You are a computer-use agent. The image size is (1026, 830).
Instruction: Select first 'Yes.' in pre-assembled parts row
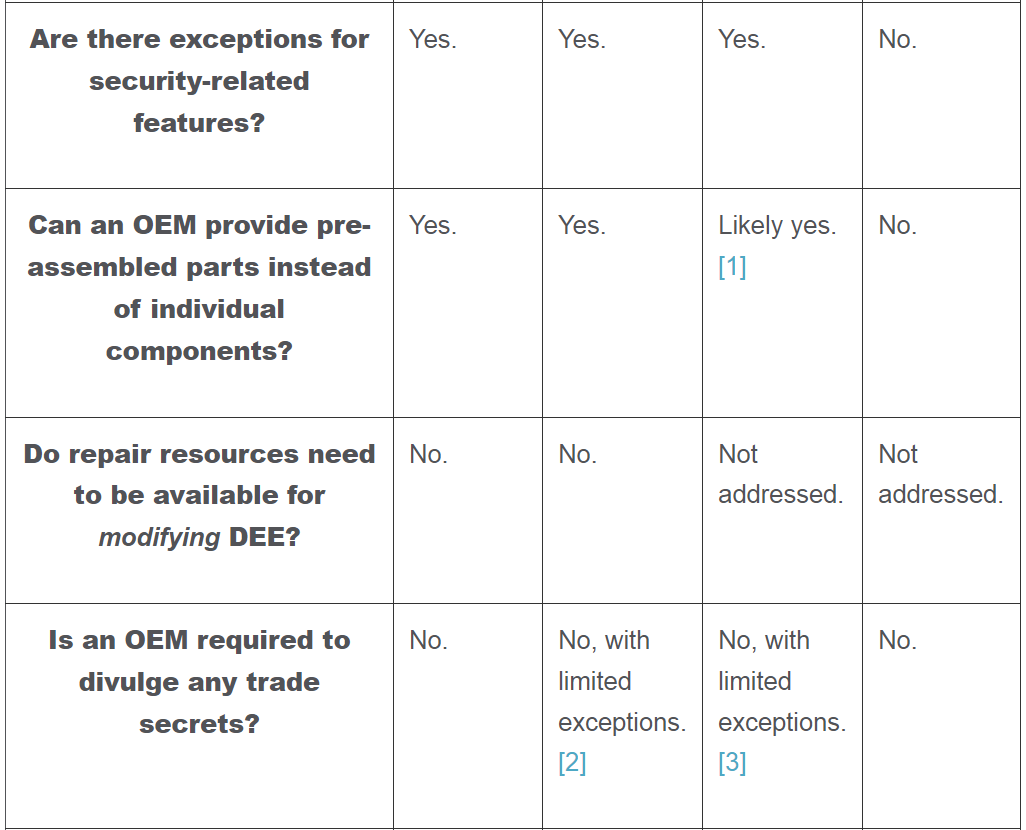(x=432, y=226)
